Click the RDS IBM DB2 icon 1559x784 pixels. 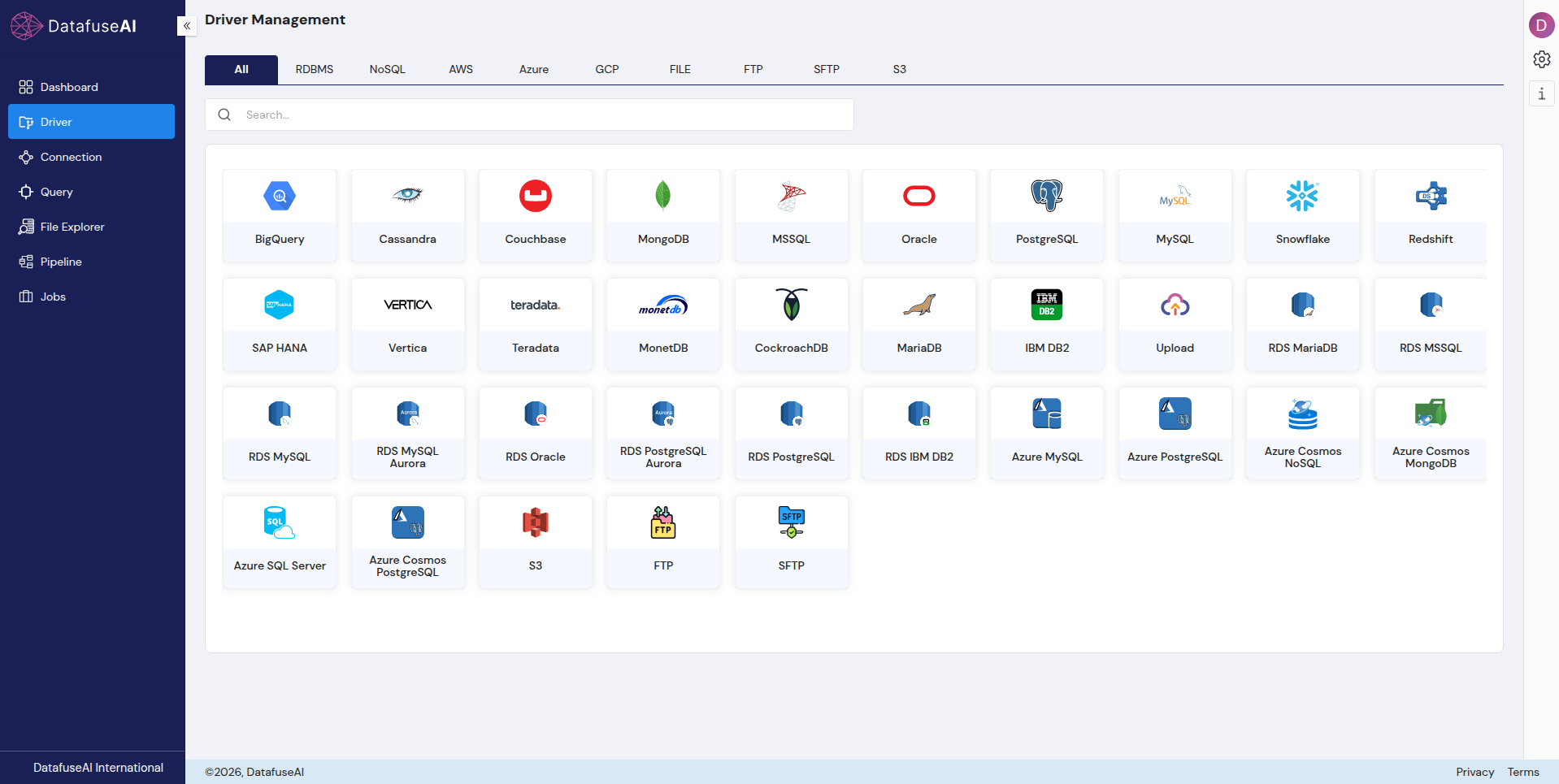[x=919, y=414]
